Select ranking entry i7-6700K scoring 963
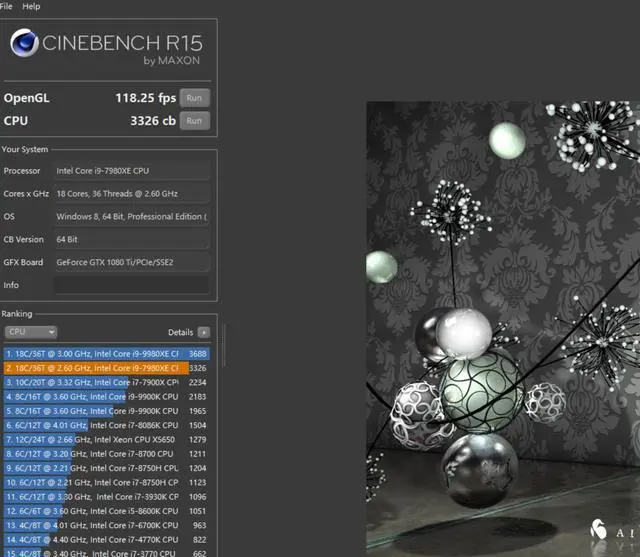Image resolution: width=640 pixels, height=557 pixels. pos(107,525)
